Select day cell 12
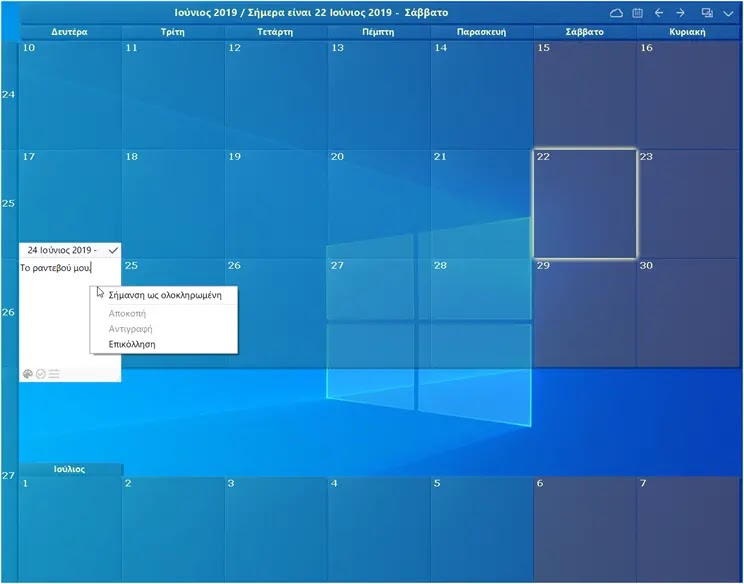The image size is (744, 584). (x=276, y=95)
